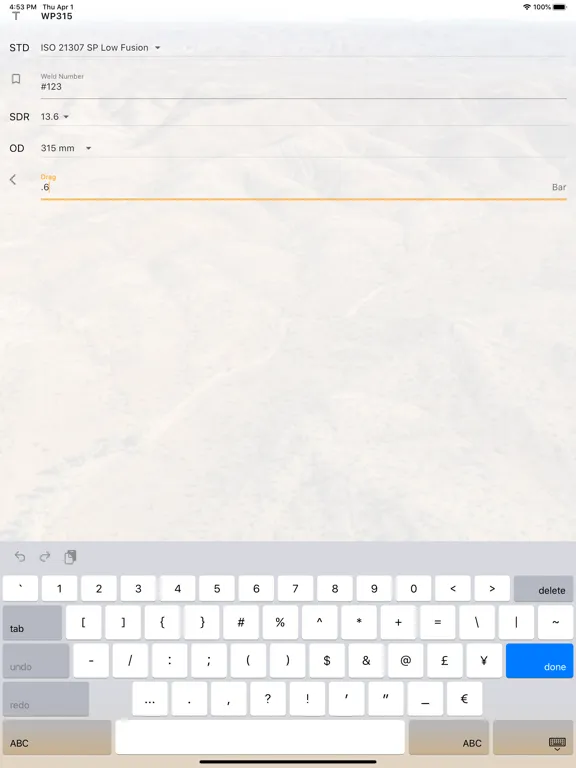Tap the colon key

pyautogui.click(x=169, y=661)
